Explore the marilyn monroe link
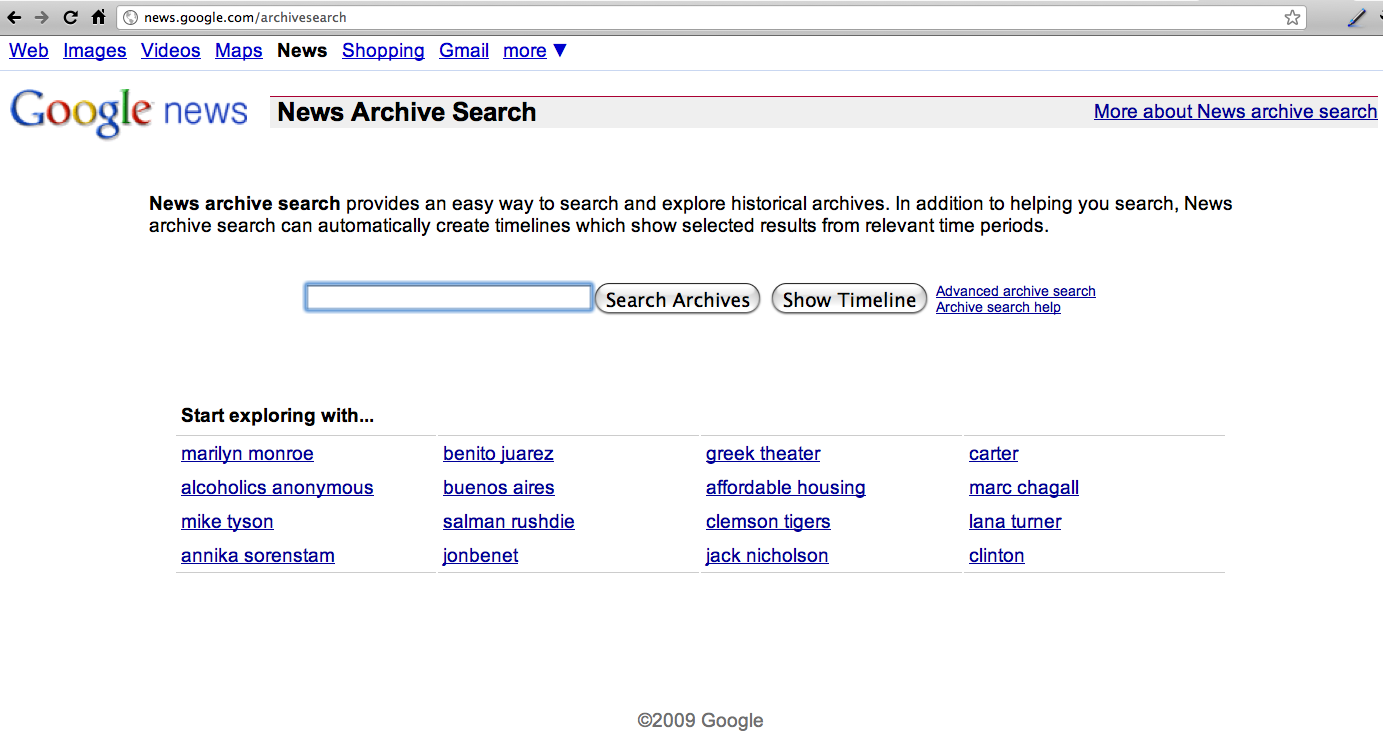This screenshot has width=1383, height=742. [x=247, y=453]
